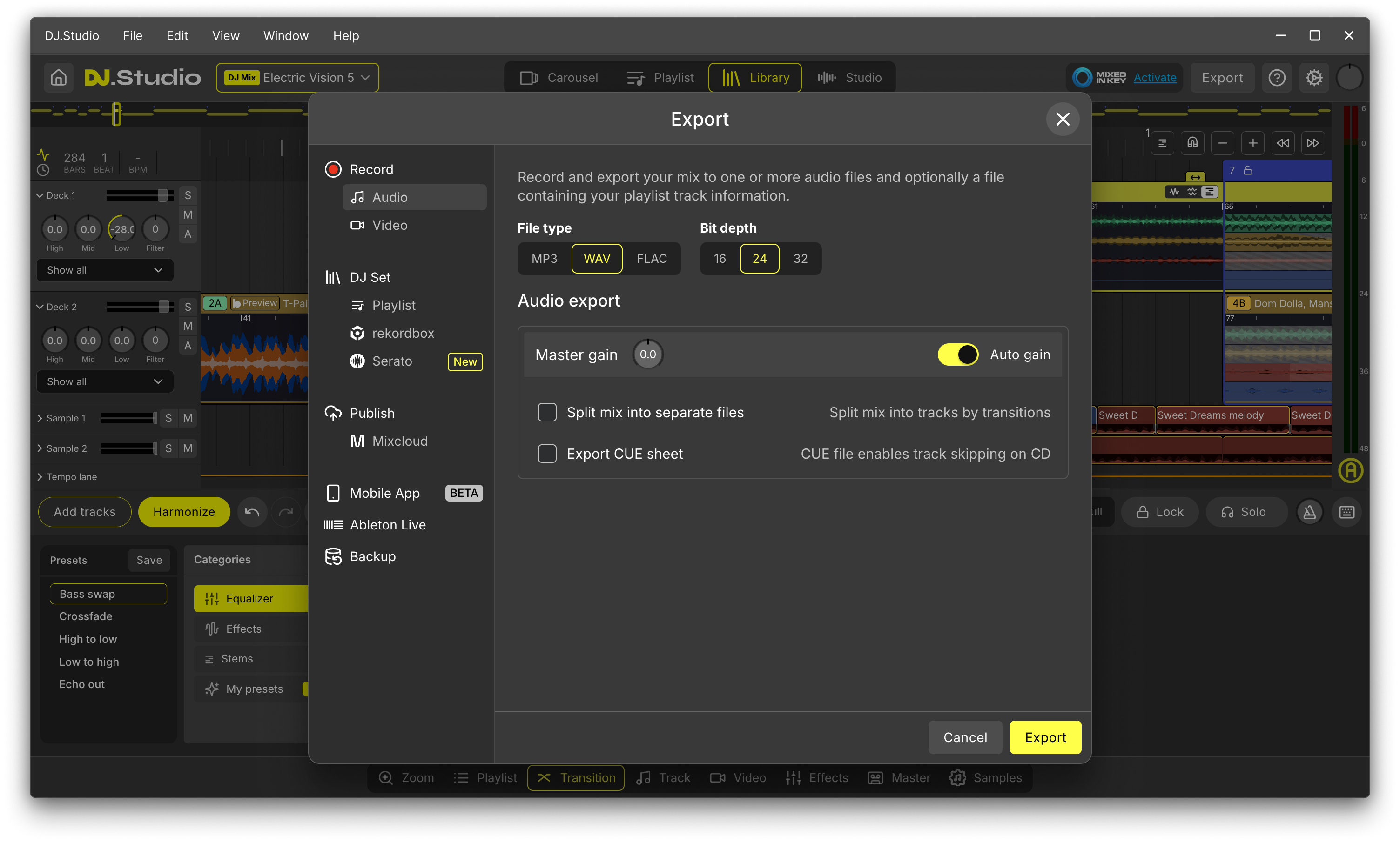1400x843 pixels.
Task: Switch to the Playlist view tab
Action: pyautogui.click(x=660, y=77)
